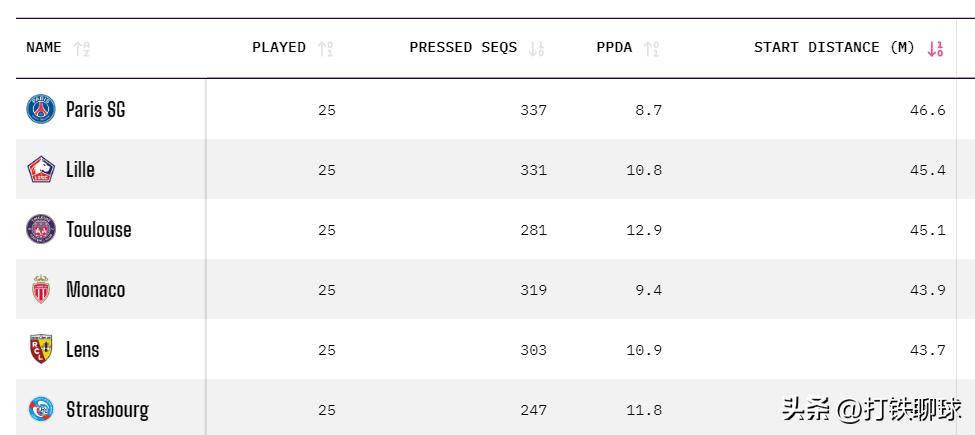Click Paris SG's PPDA value 8.7
The height and width of the screenshot is (435, 975).
[x=648, y=110]
